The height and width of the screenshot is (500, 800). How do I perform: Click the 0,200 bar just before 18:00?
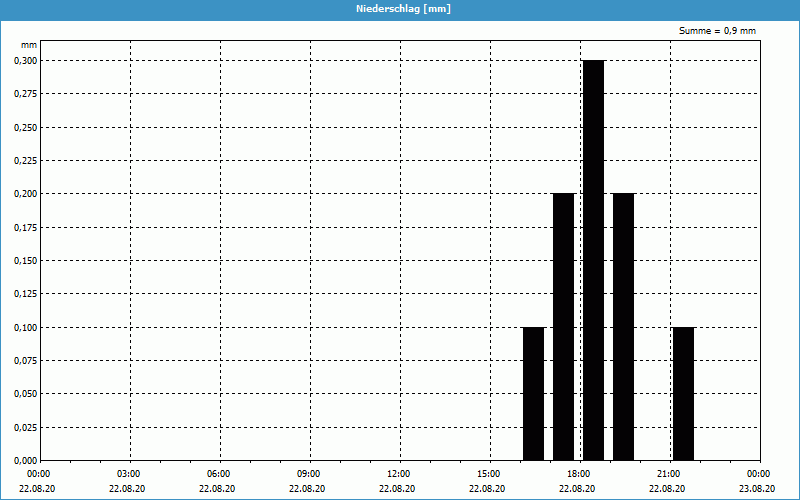(x=563, y=326)
